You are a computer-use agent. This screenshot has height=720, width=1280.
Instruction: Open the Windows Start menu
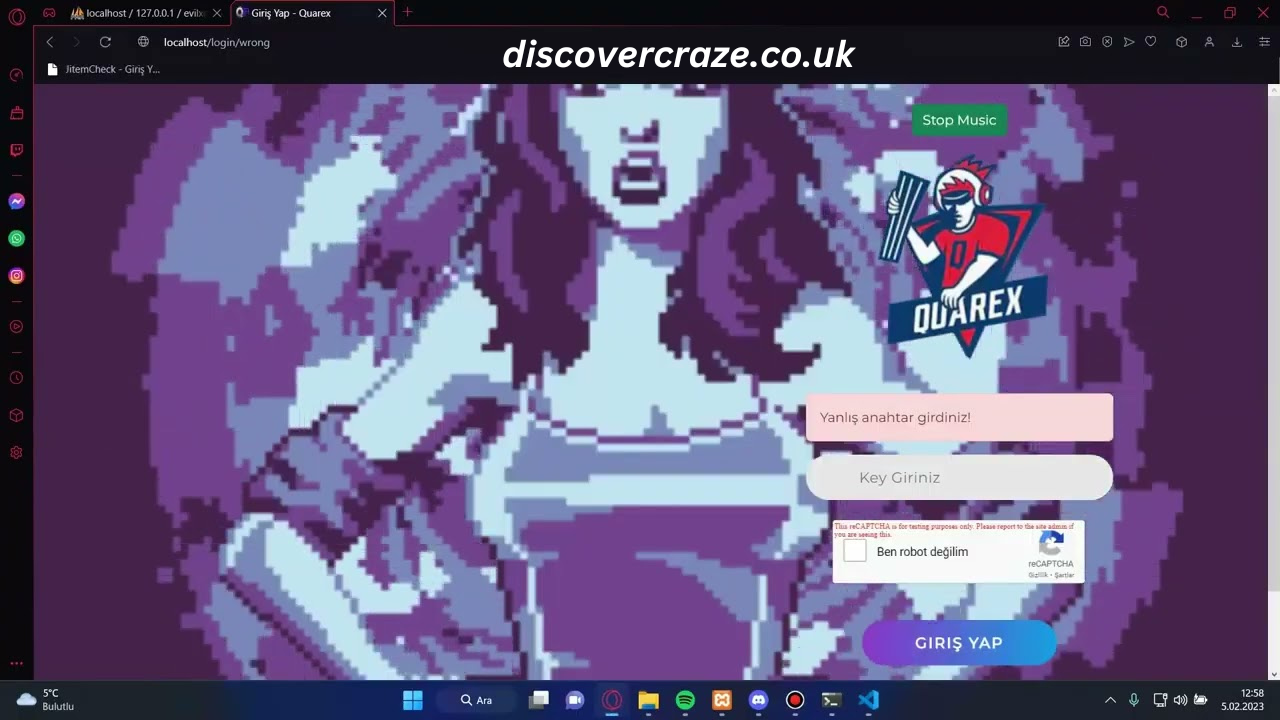[412, 700]
